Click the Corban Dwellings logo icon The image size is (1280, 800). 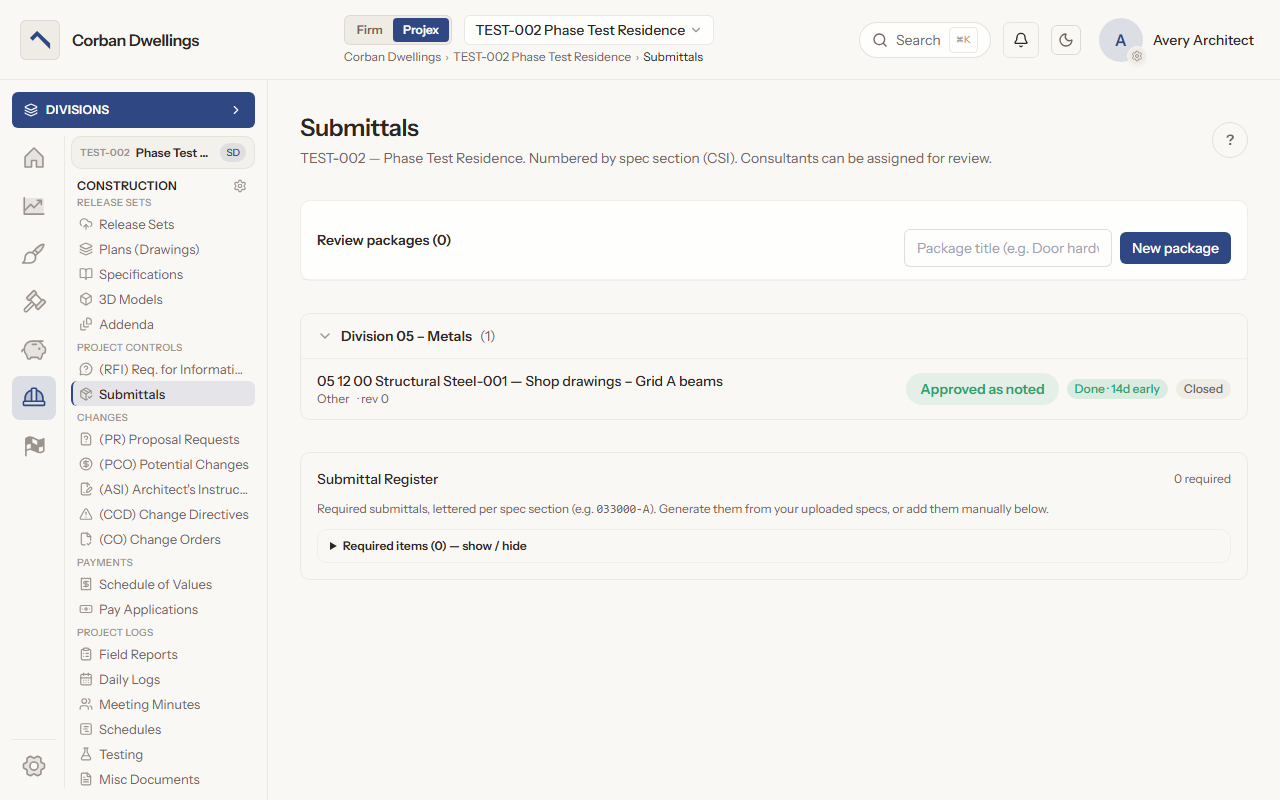tap(40, 40)
